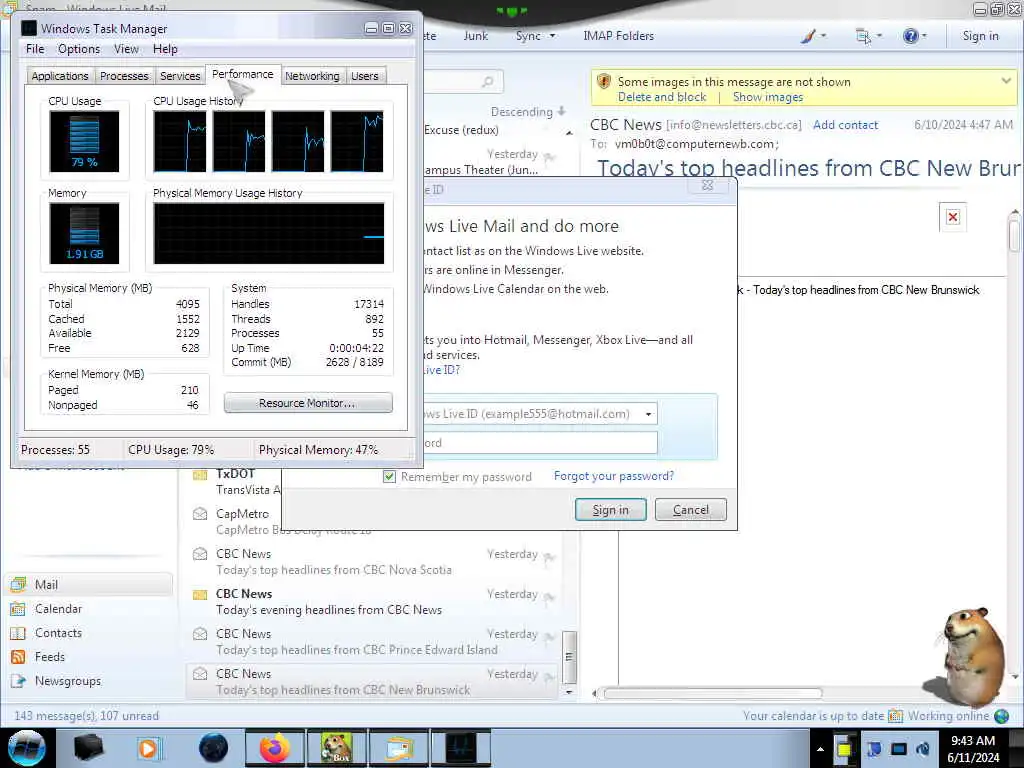The height and width of the screenshot is (768, 1024).
Task: Click message list vertical scrollbar thumb
Action: point(569,656)
